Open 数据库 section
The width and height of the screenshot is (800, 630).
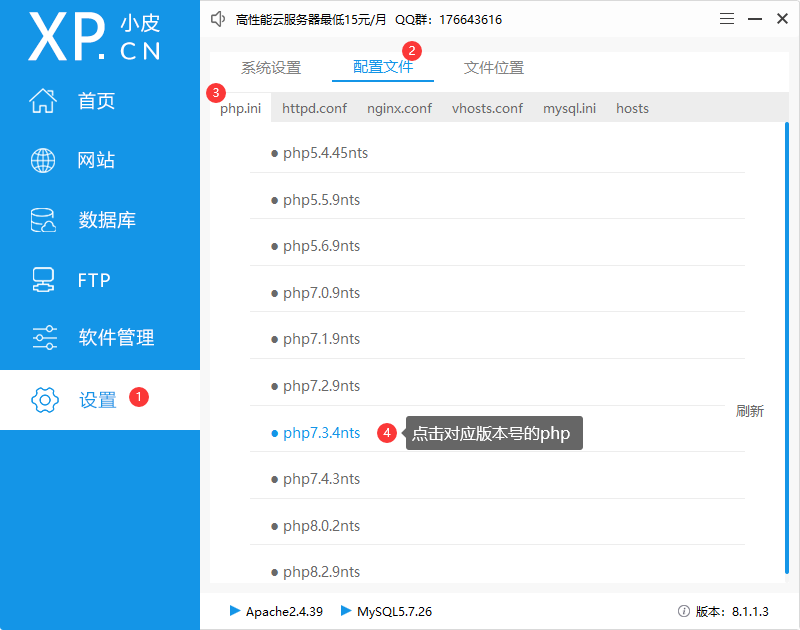click(x=107, y=220)
